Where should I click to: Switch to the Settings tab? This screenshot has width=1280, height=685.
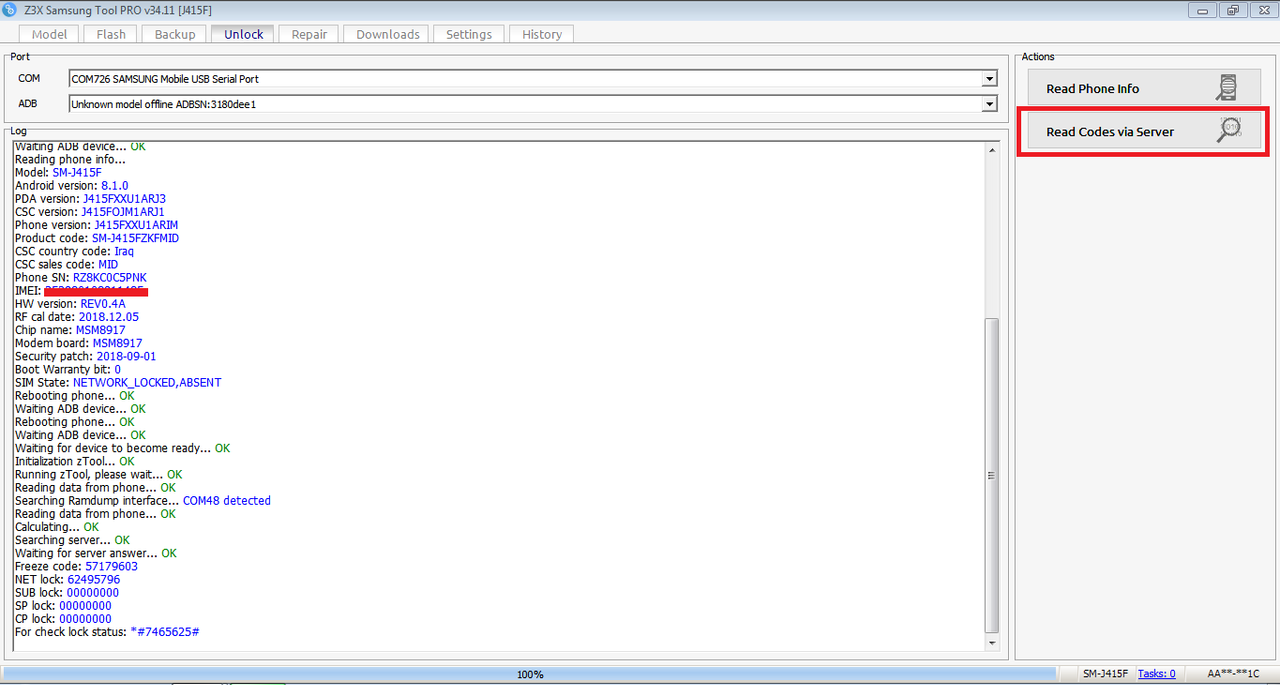tap(469, 34)
